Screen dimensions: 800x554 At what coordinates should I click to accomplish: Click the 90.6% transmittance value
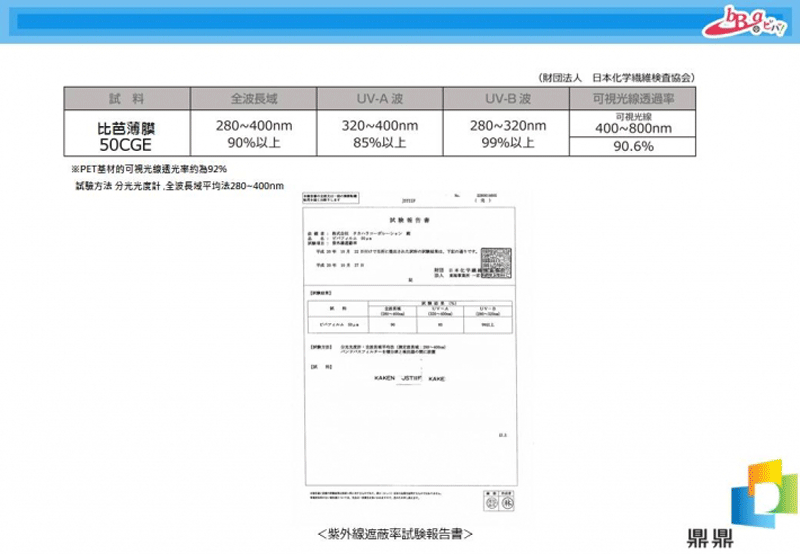(632, 147)
